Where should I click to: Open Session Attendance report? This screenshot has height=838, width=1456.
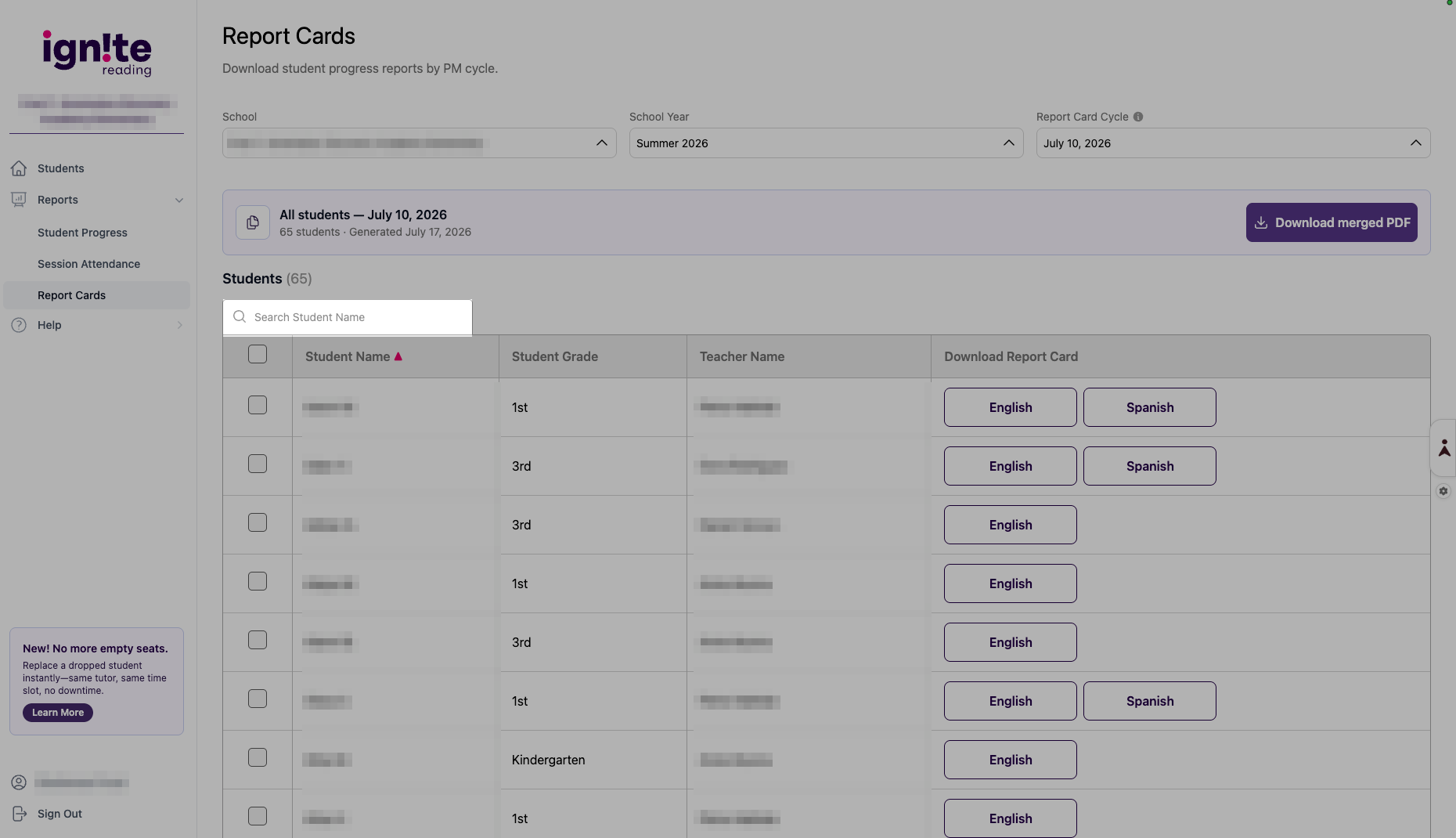89,264
